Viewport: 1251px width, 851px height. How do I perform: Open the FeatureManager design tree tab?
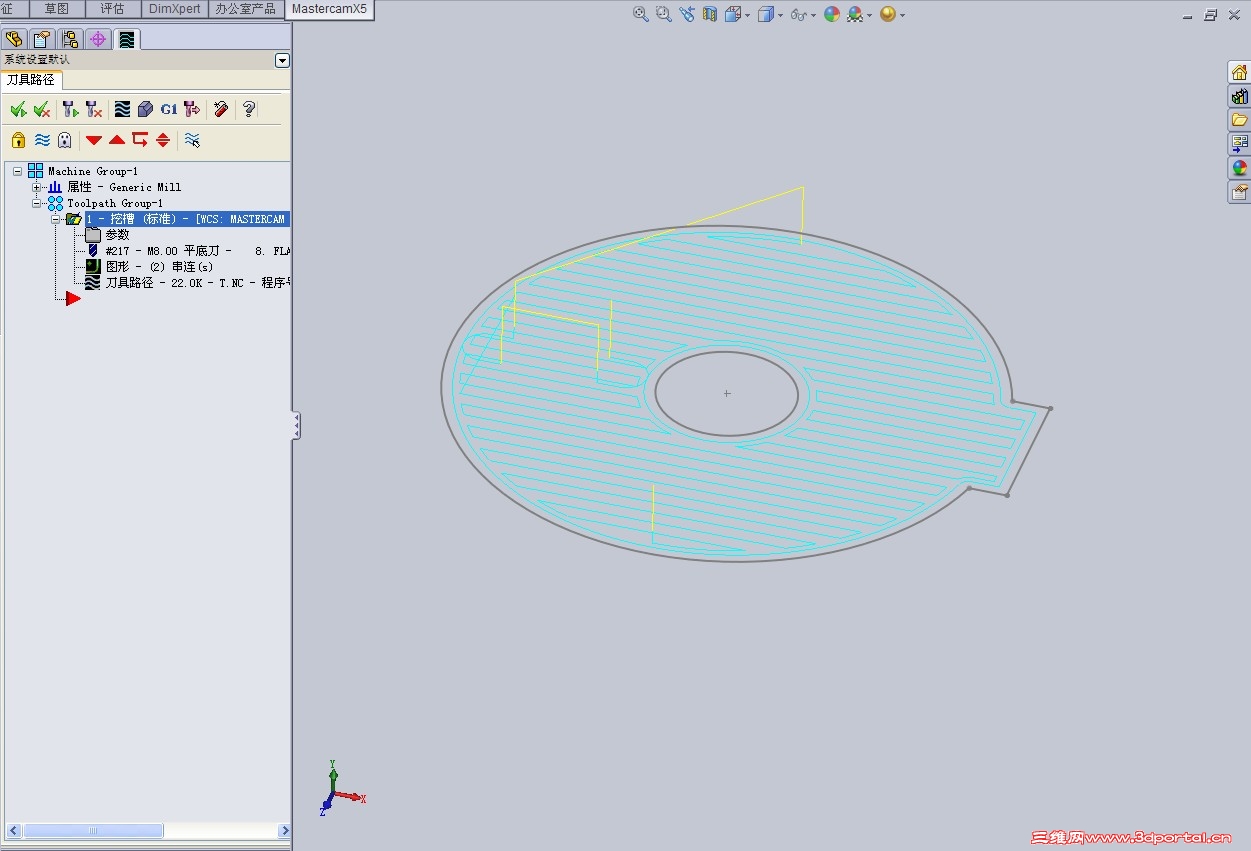(x=14, y=39)
